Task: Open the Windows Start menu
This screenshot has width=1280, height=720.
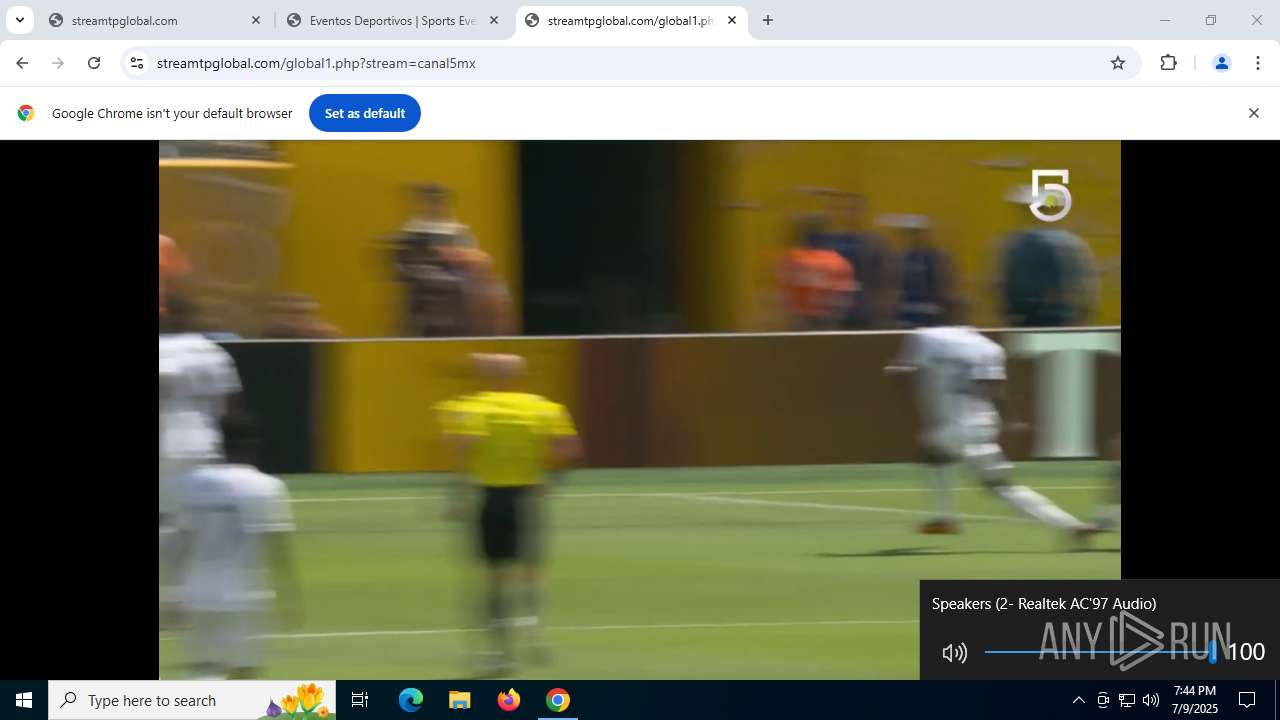Action: 24,700
